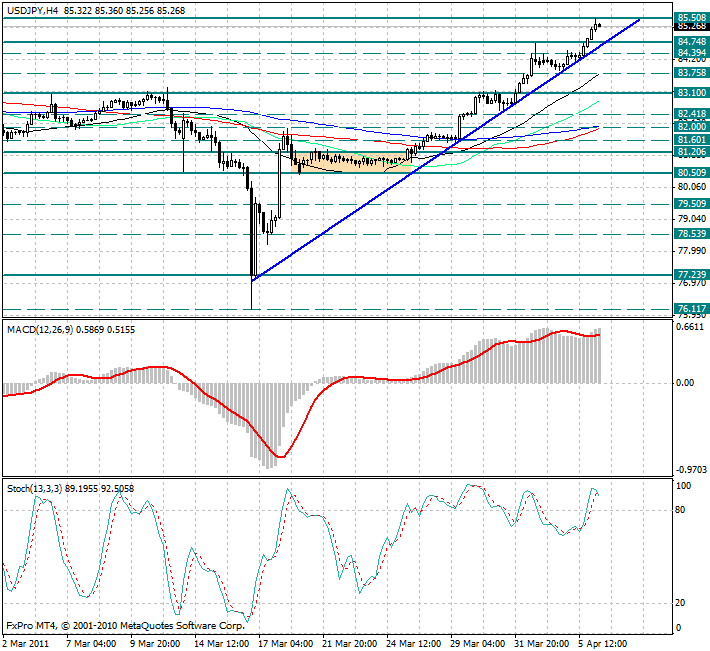
Task: Click the current price label 85.268
Action: [691, 26]
